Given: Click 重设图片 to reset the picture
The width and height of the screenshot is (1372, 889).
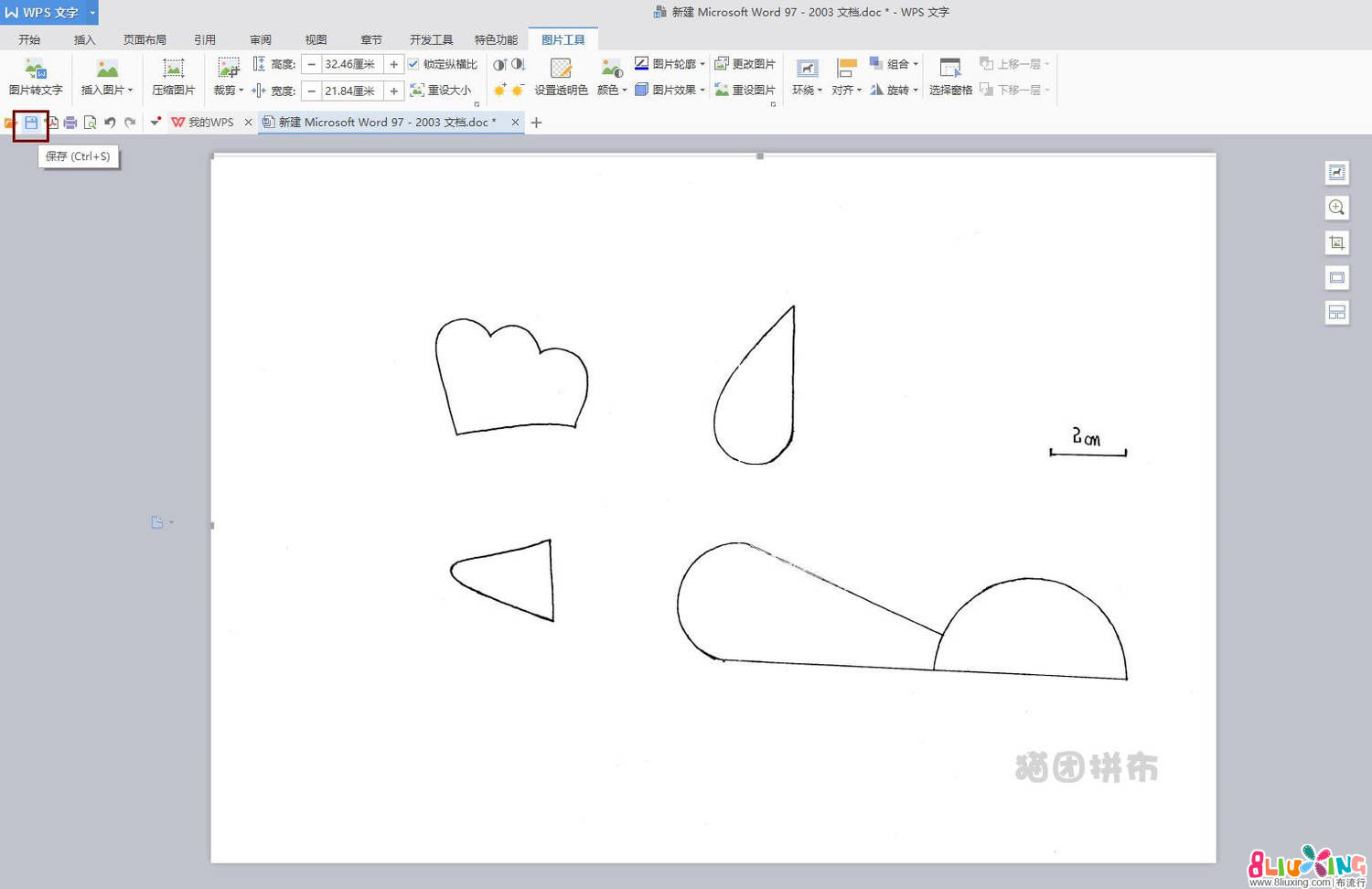Looking at the screenshot, I should 745,90.
